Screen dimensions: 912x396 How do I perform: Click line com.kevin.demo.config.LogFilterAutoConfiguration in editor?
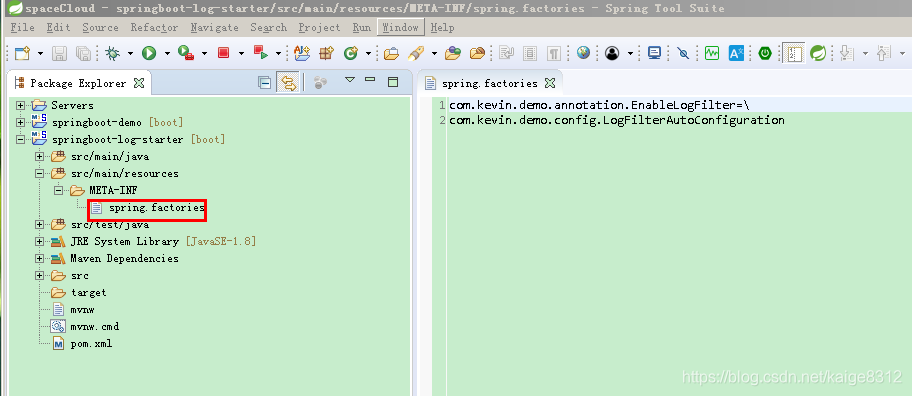coord(617,120)
